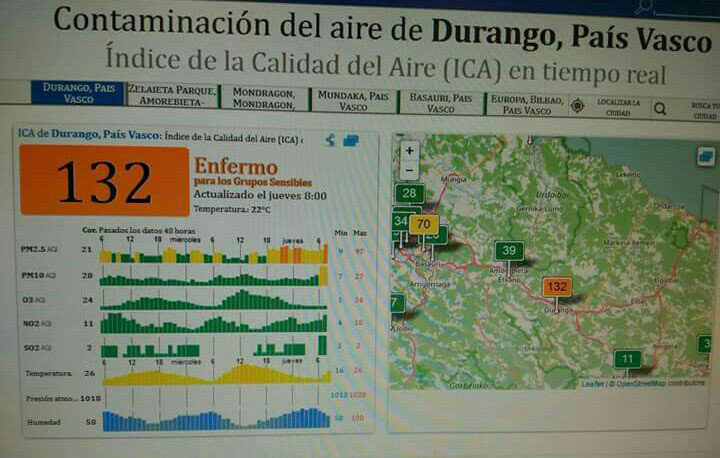720x458 pixels.
Task: Select the orange 132 map marker
Action: (x=556, y=287)
